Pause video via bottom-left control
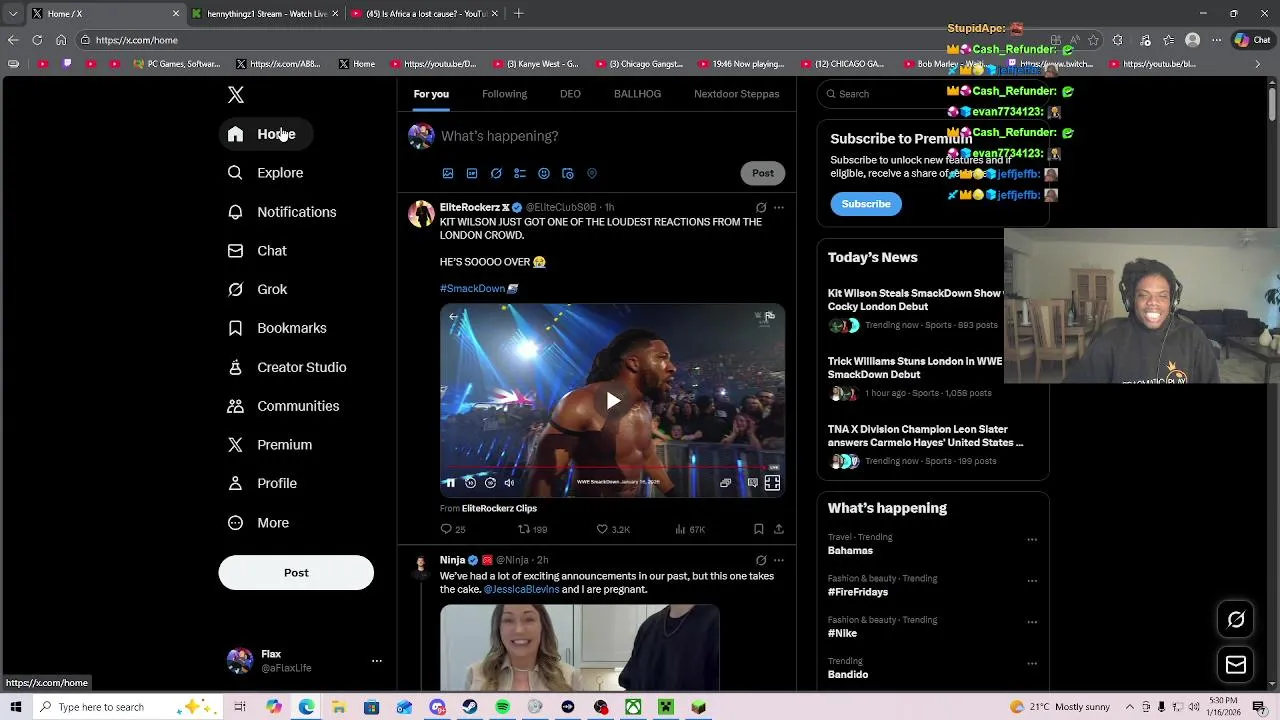The height and width of the screenshot is (720, 1280). point(450,483)
